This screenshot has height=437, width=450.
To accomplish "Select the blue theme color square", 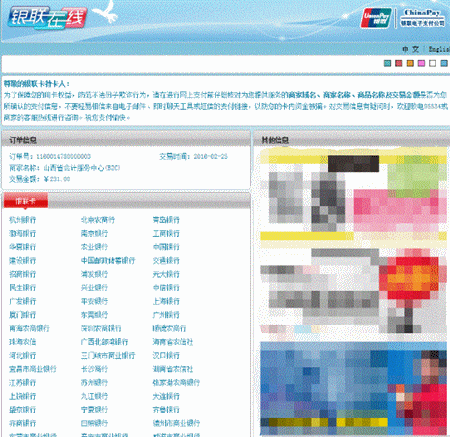I will (x=444, y=63).
